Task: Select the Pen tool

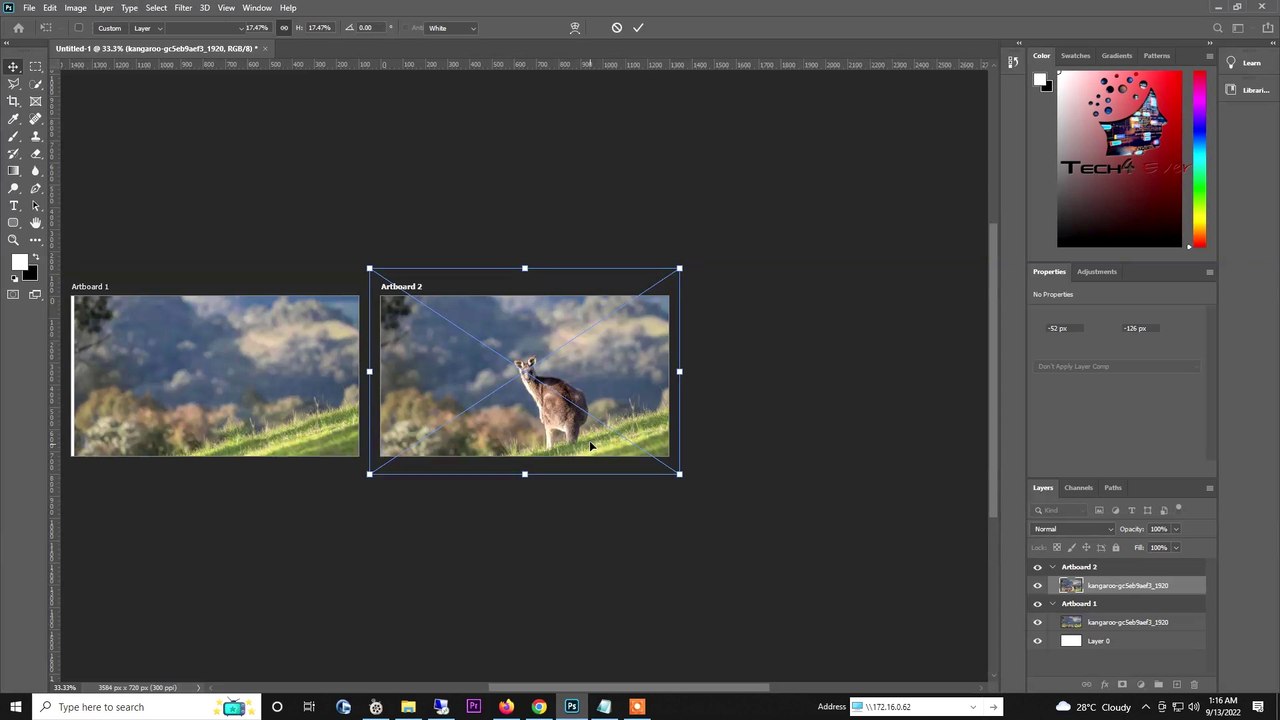Action: coord(36,188)
